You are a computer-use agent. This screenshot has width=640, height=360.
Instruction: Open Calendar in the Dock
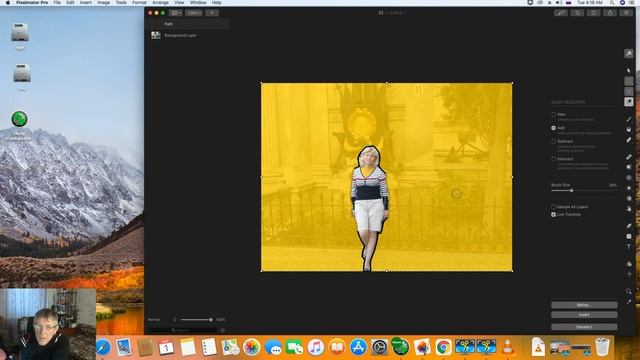(x=166, y=347)
